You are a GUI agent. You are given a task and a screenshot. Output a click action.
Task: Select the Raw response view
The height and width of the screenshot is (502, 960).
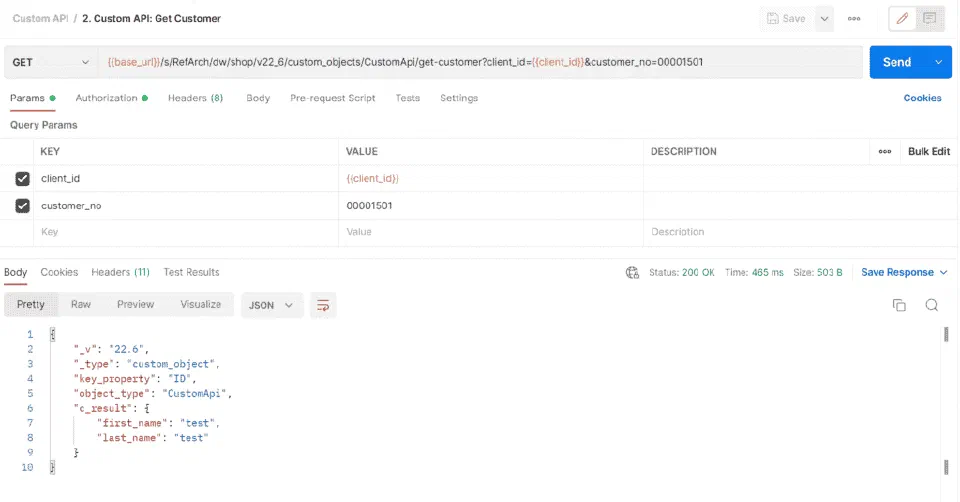pyautogui.click(x=81, y=304)
